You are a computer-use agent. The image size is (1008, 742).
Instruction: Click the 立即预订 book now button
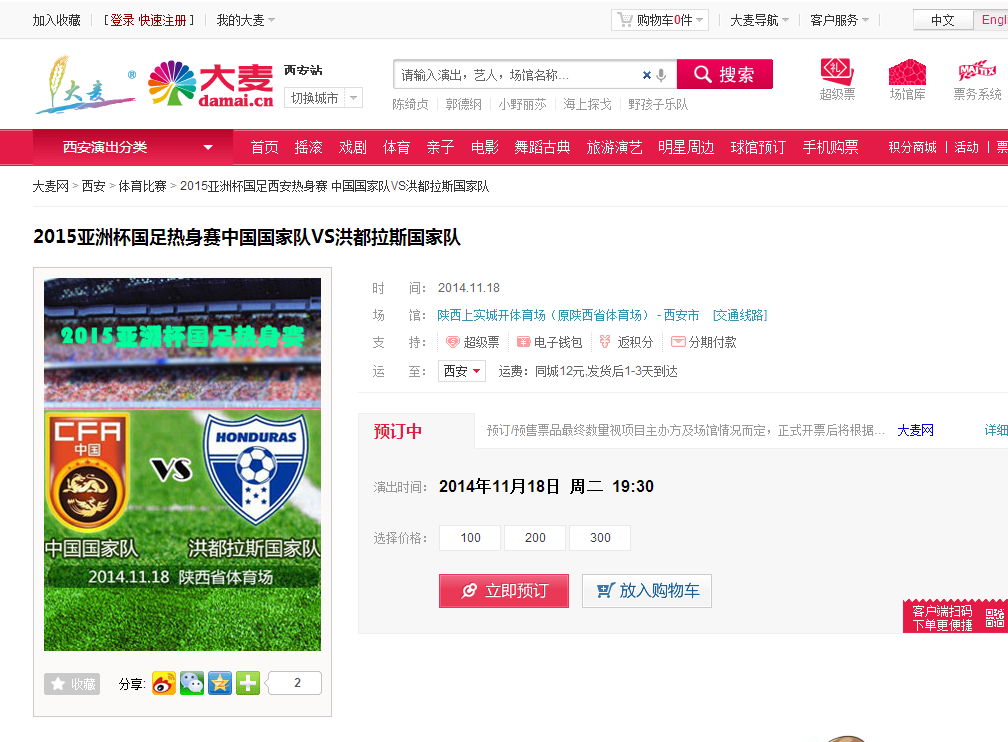tap(504, 590)
